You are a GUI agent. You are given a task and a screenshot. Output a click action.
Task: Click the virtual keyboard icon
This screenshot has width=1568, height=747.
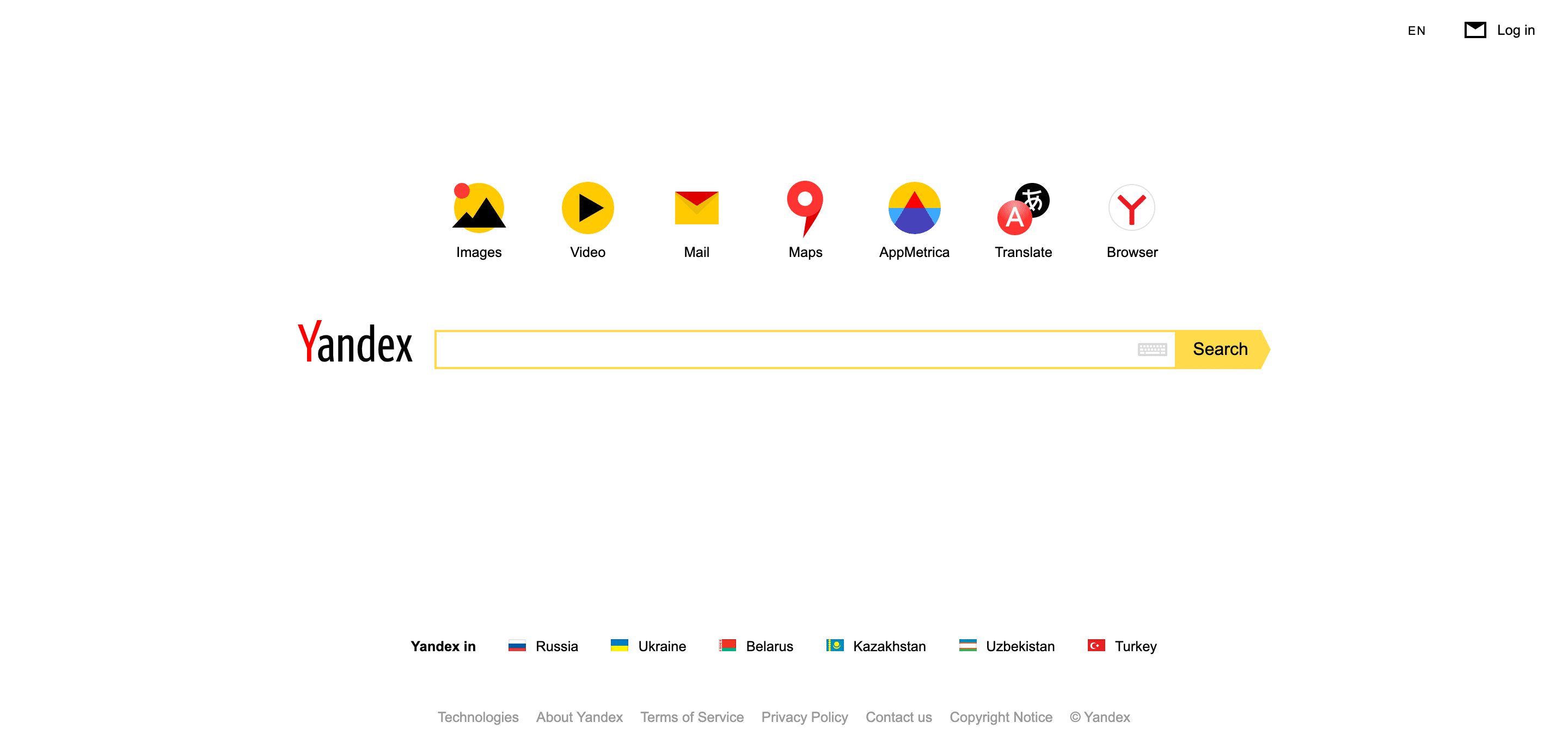click(x=1152, y=349)
